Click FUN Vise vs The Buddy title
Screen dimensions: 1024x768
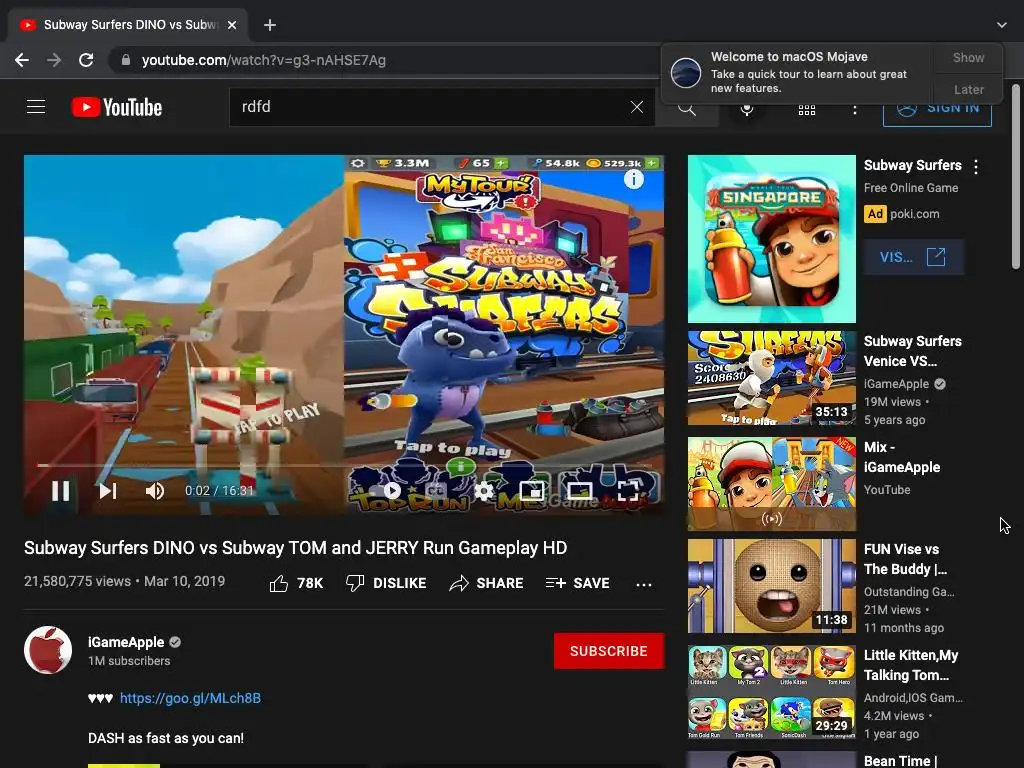click(x=905, y=559)
